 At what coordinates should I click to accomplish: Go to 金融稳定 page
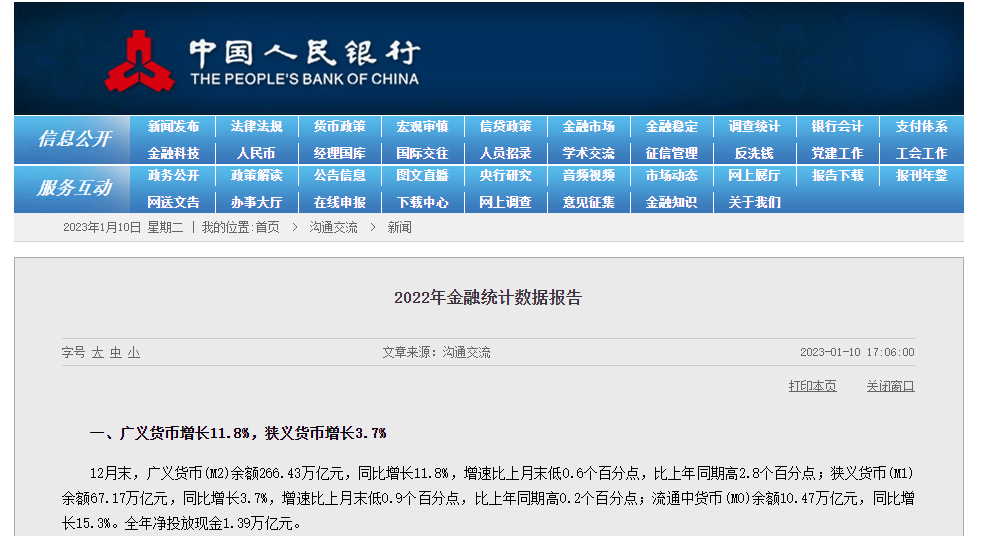(x=671, y=126)
